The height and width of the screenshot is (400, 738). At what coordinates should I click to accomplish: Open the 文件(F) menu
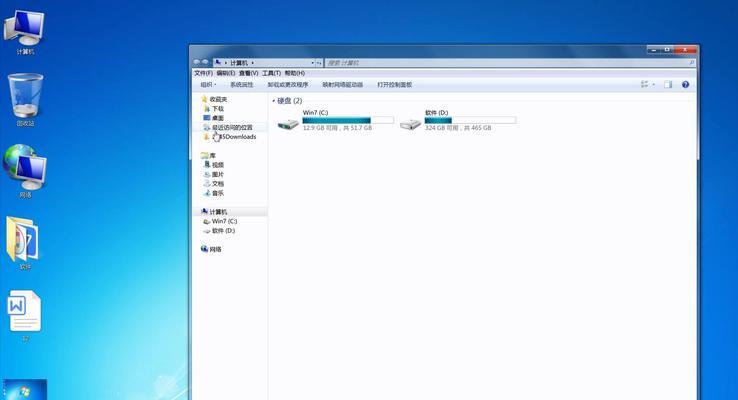203,73
